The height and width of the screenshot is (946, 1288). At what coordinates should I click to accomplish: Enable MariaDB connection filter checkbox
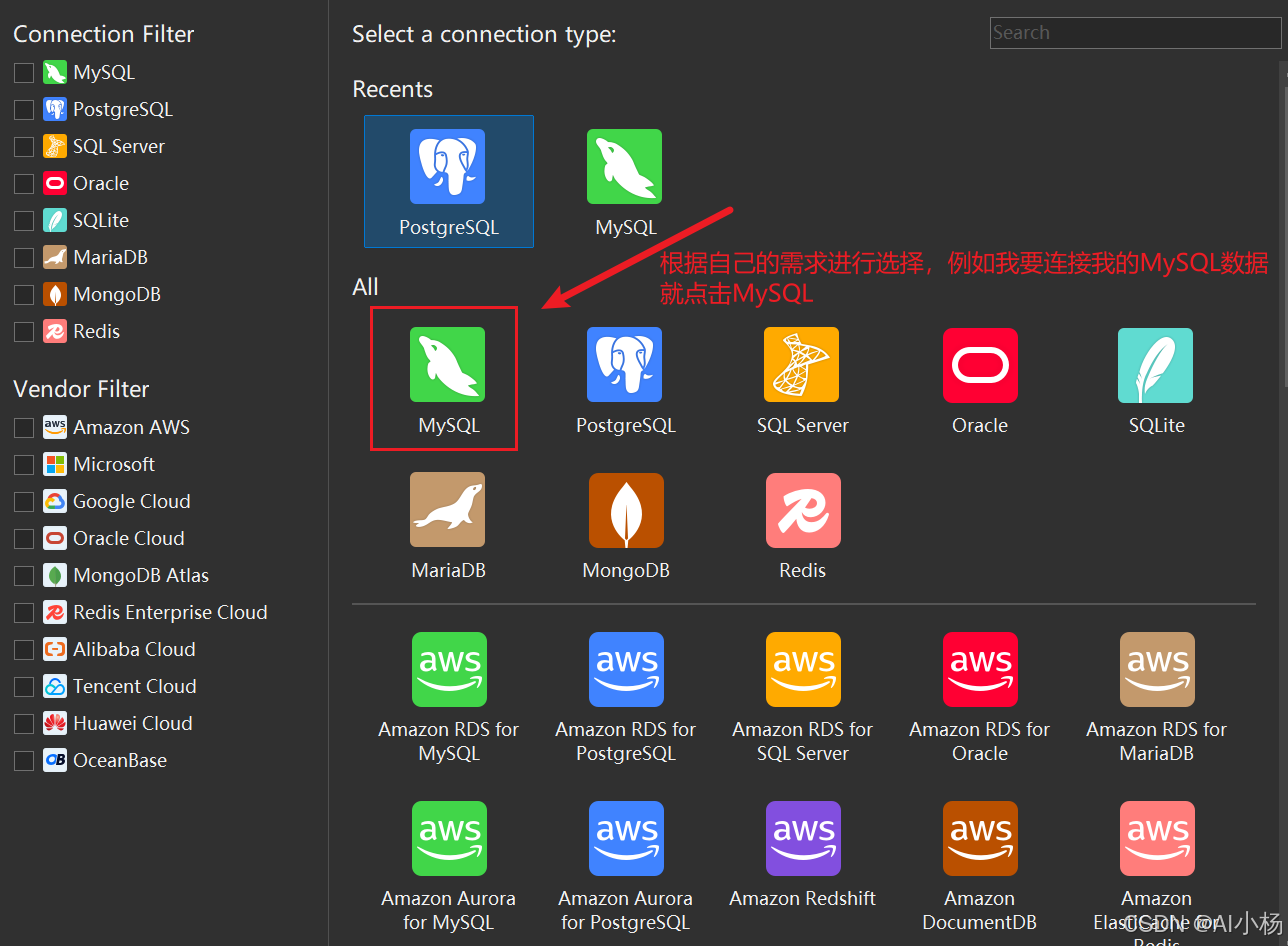coord(24,258)
